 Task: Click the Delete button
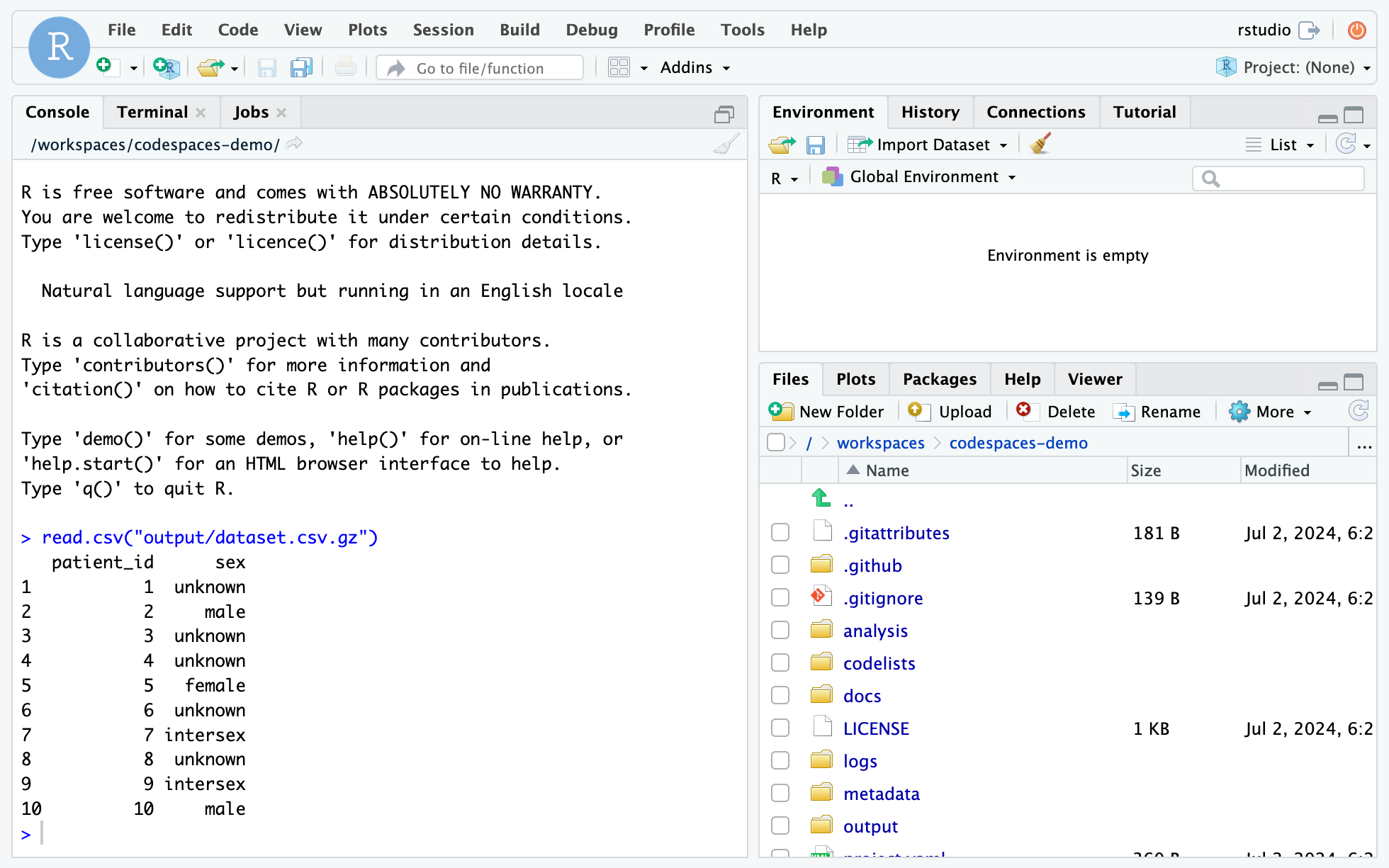click(x=1055, y=412)
